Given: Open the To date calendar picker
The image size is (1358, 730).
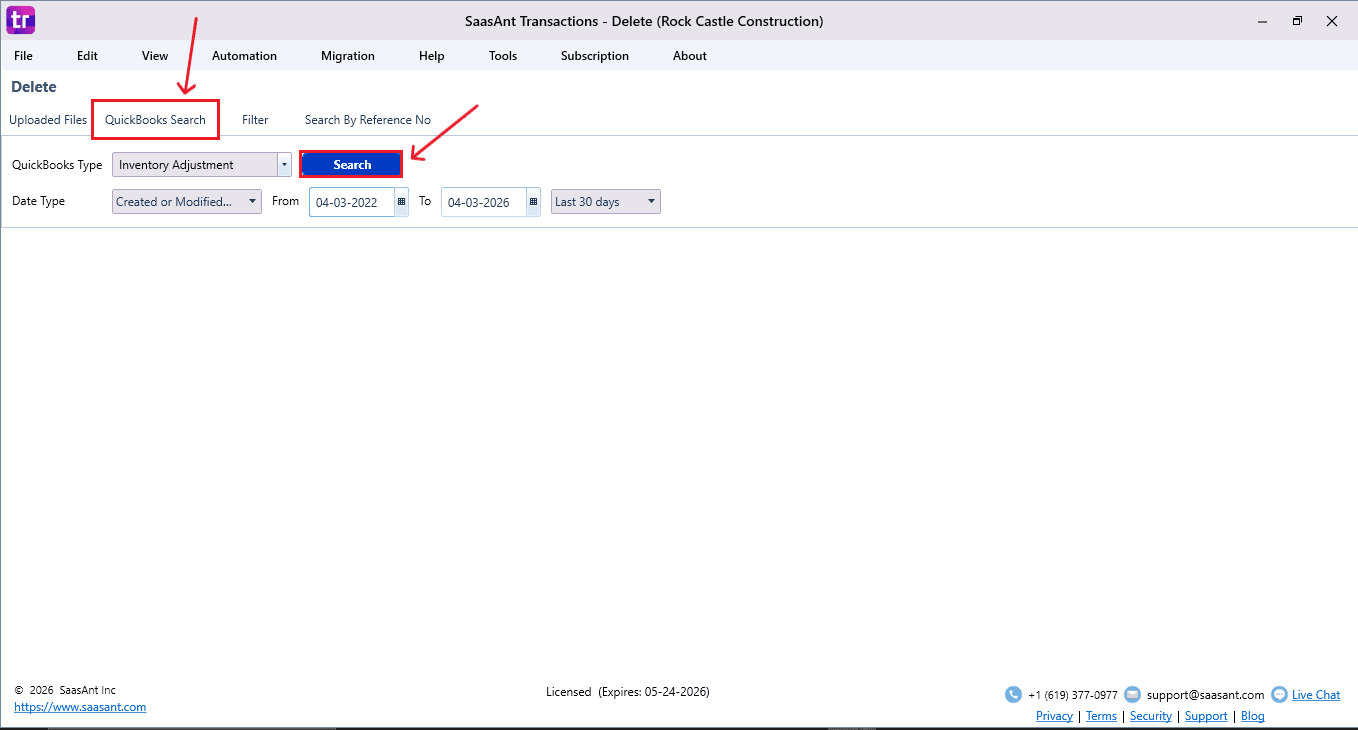Looking at the screenshot, I should [x=533, y=202].
